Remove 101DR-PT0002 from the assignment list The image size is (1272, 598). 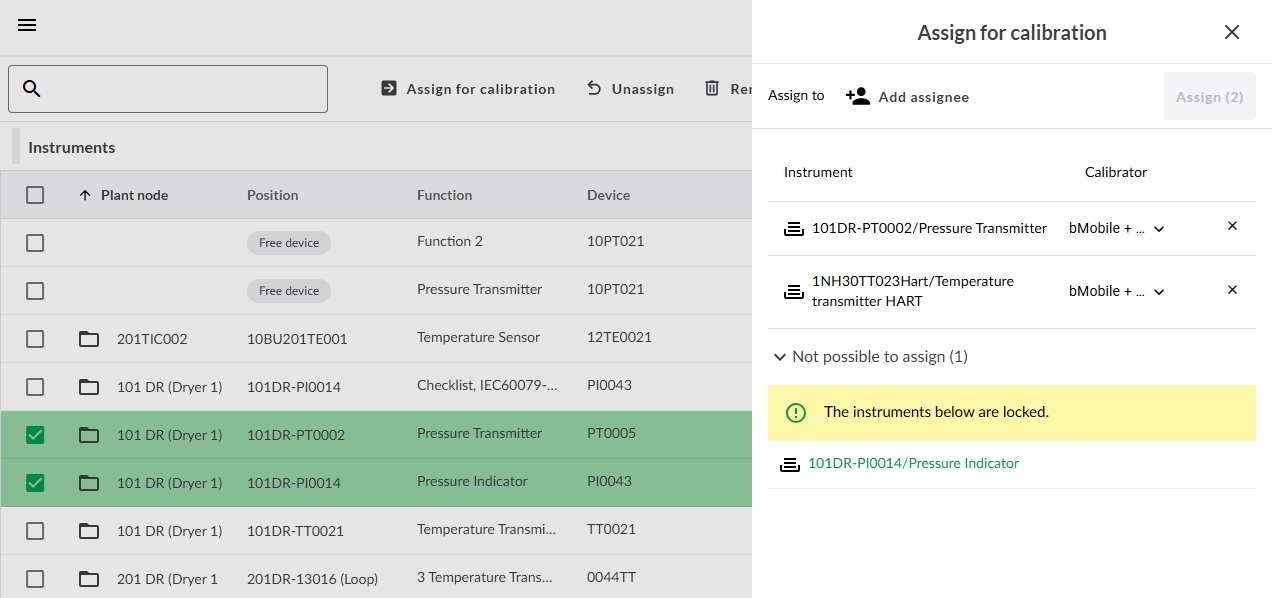click(1232, 226)
